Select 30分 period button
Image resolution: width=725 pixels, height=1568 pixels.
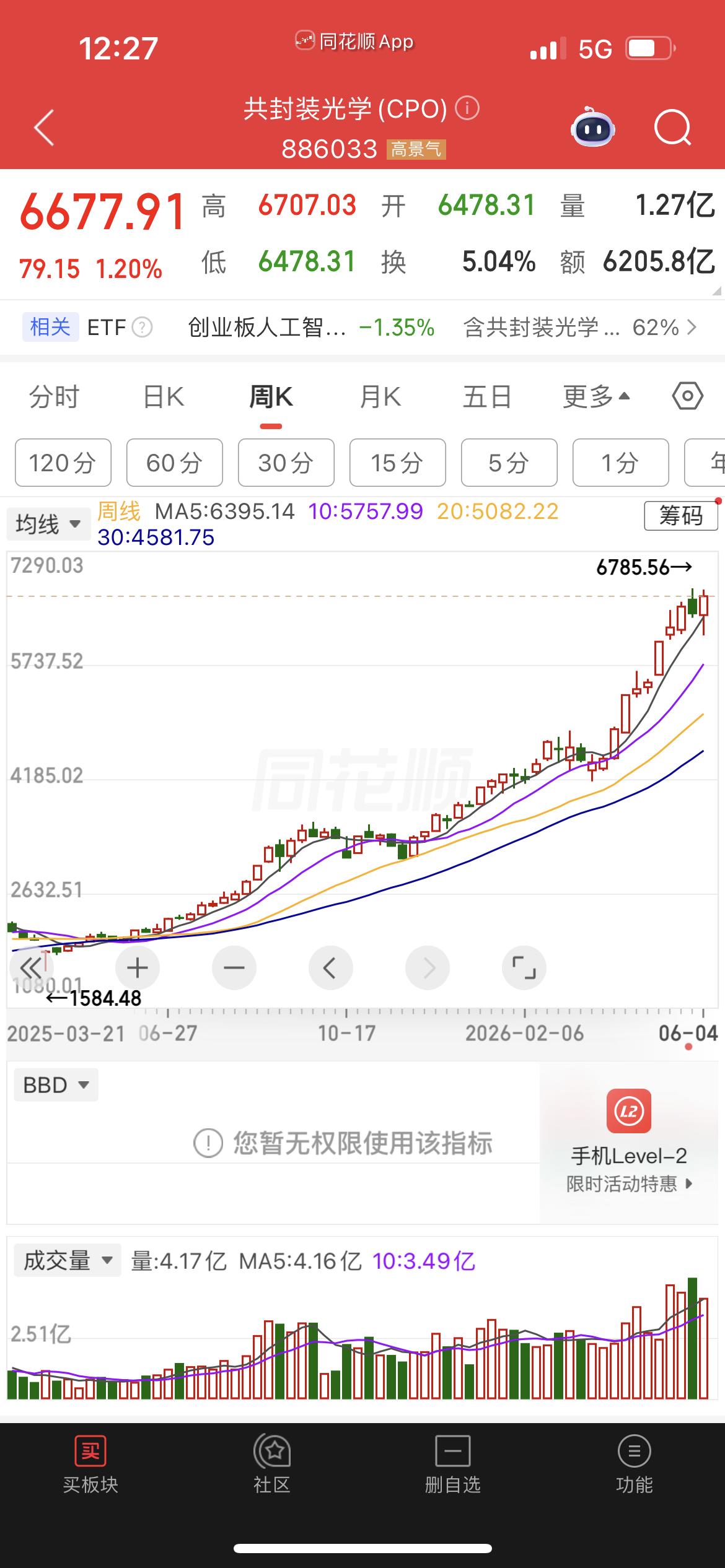coord(286,463)
